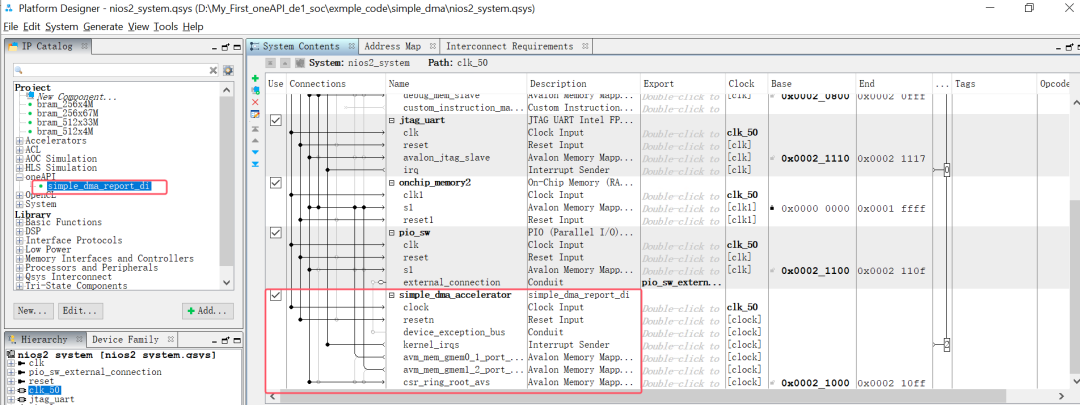1080x405 pixels.
Task: Uncheck Use checkbox for pio_sw
Action: (x=276, y=233)
